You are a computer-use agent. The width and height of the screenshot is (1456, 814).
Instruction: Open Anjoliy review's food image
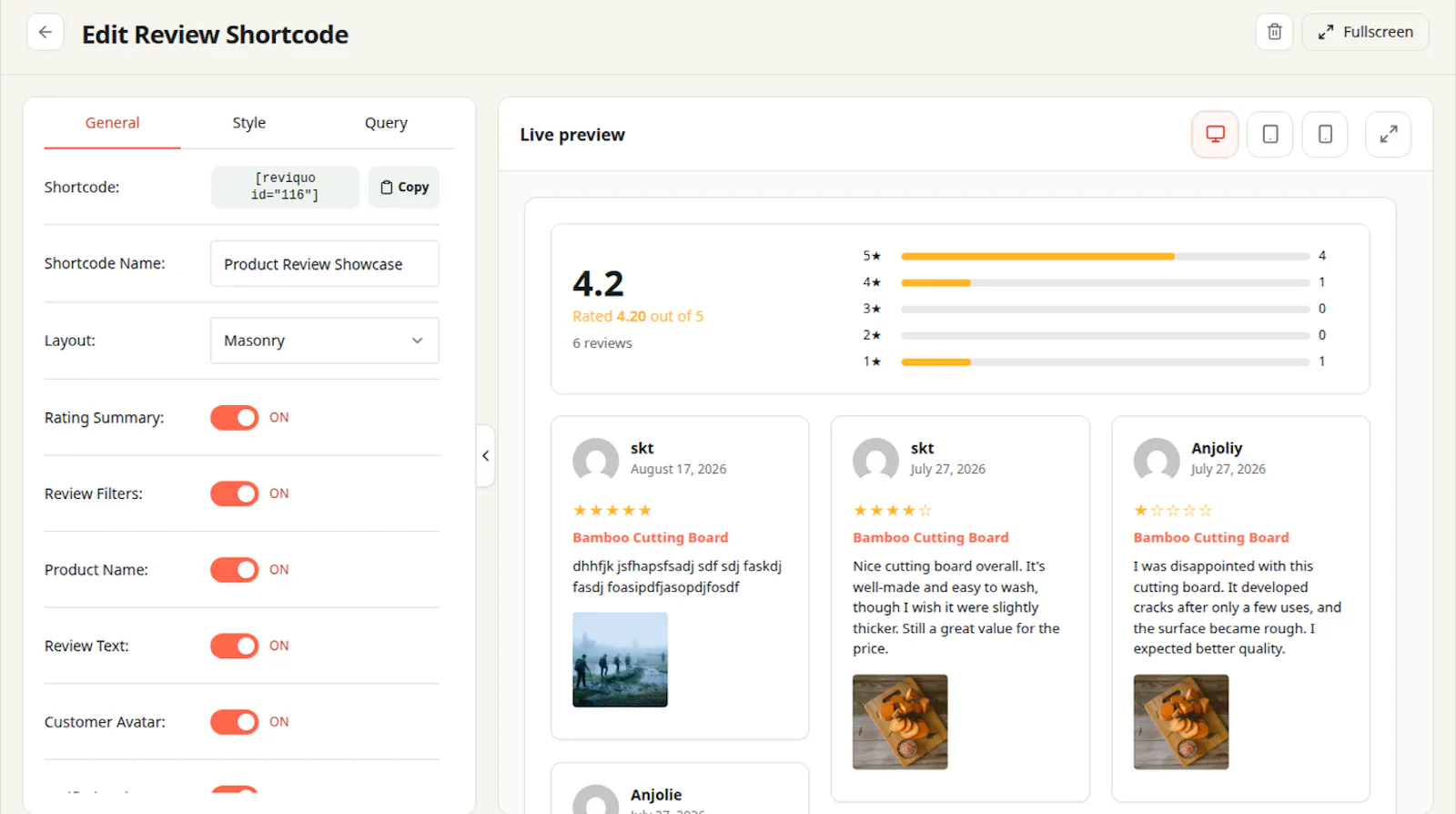(x=1180, y=722)
